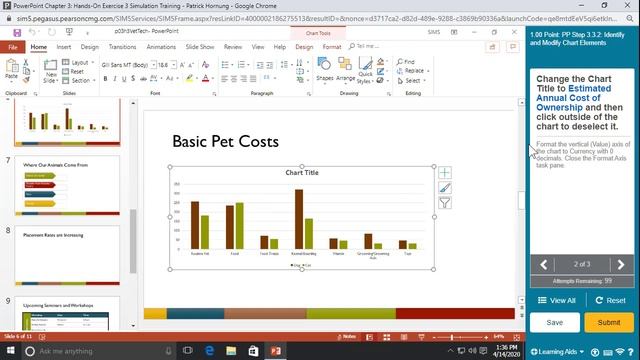
Task: Click the Submit button
Action: tap(609, 322)
